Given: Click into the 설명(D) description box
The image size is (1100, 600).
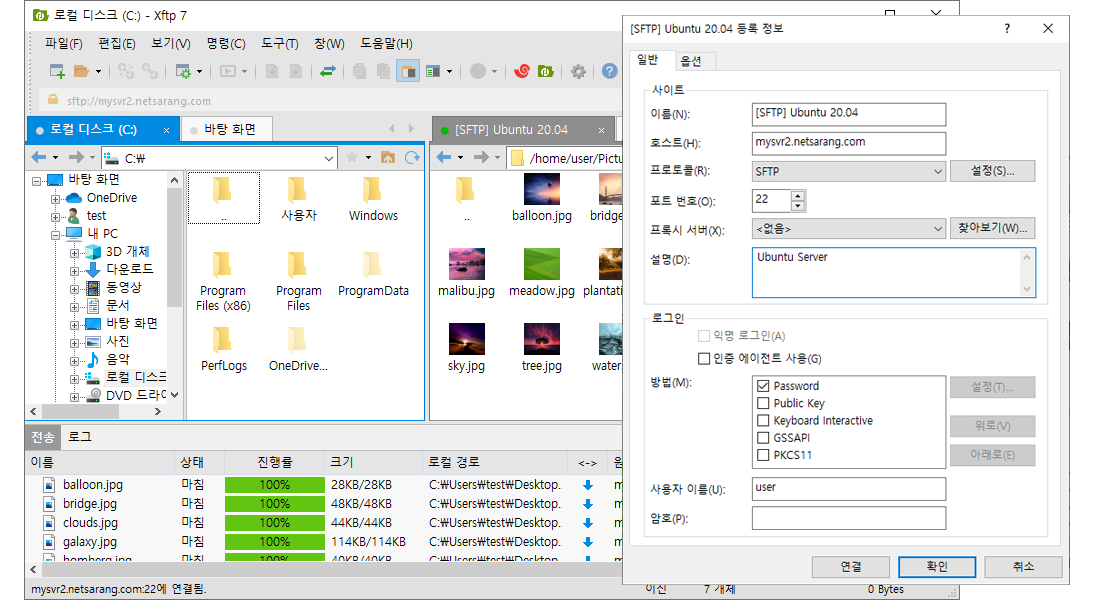Looking at the screenshot, I should (893, 272).
